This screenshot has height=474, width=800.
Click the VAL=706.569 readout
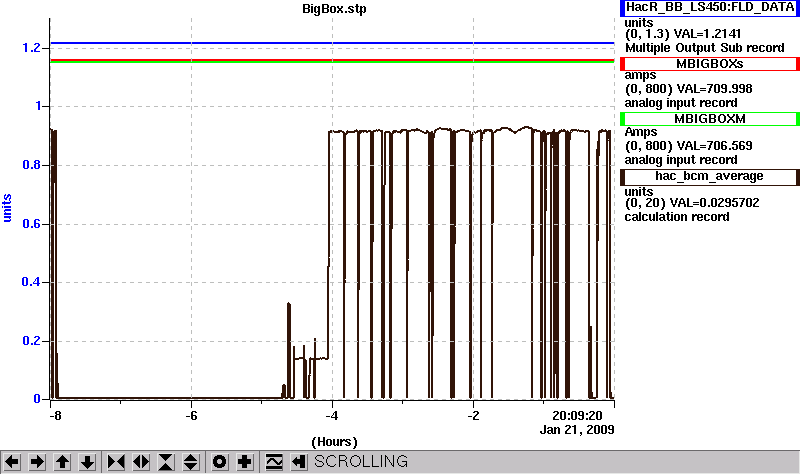pyautogui.click(x=714, y=146)
